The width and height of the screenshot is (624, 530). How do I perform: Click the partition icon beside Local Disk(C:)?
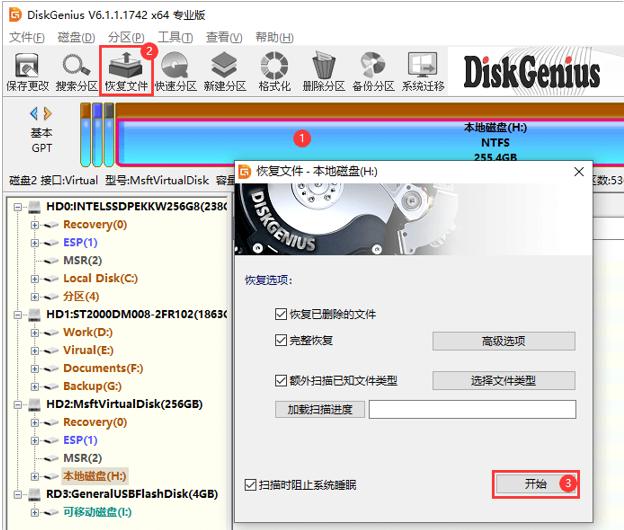click(51, 279)
